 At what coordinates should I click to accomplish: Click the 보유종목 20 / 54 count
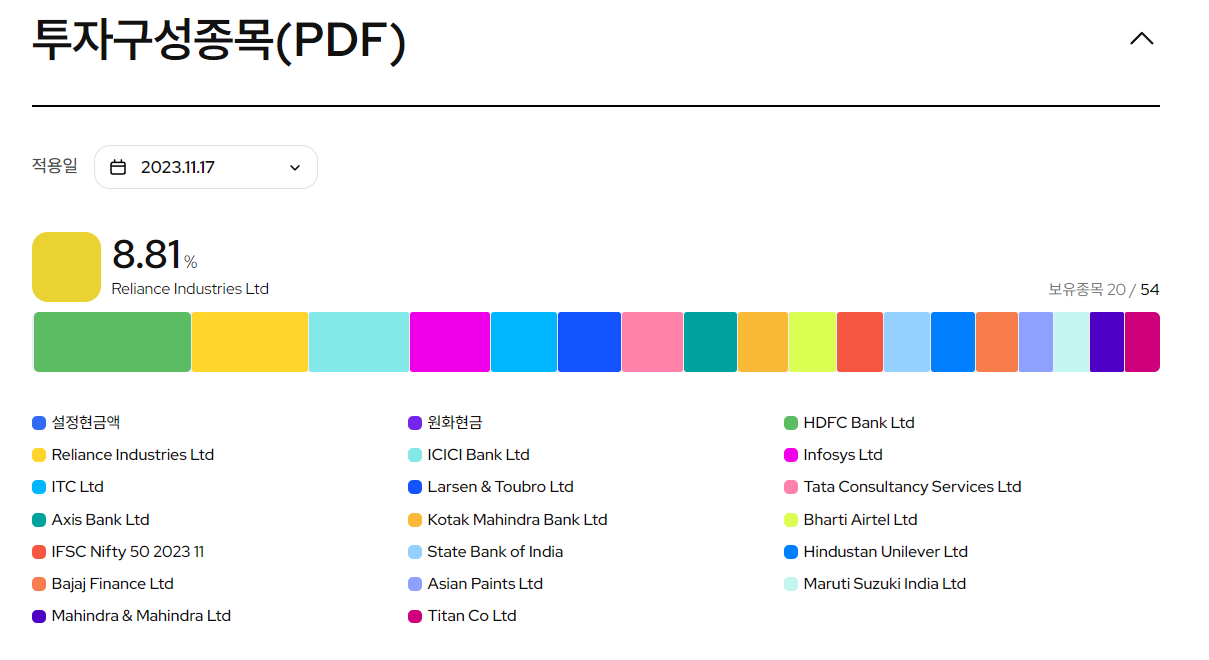tap(1104, 290)
